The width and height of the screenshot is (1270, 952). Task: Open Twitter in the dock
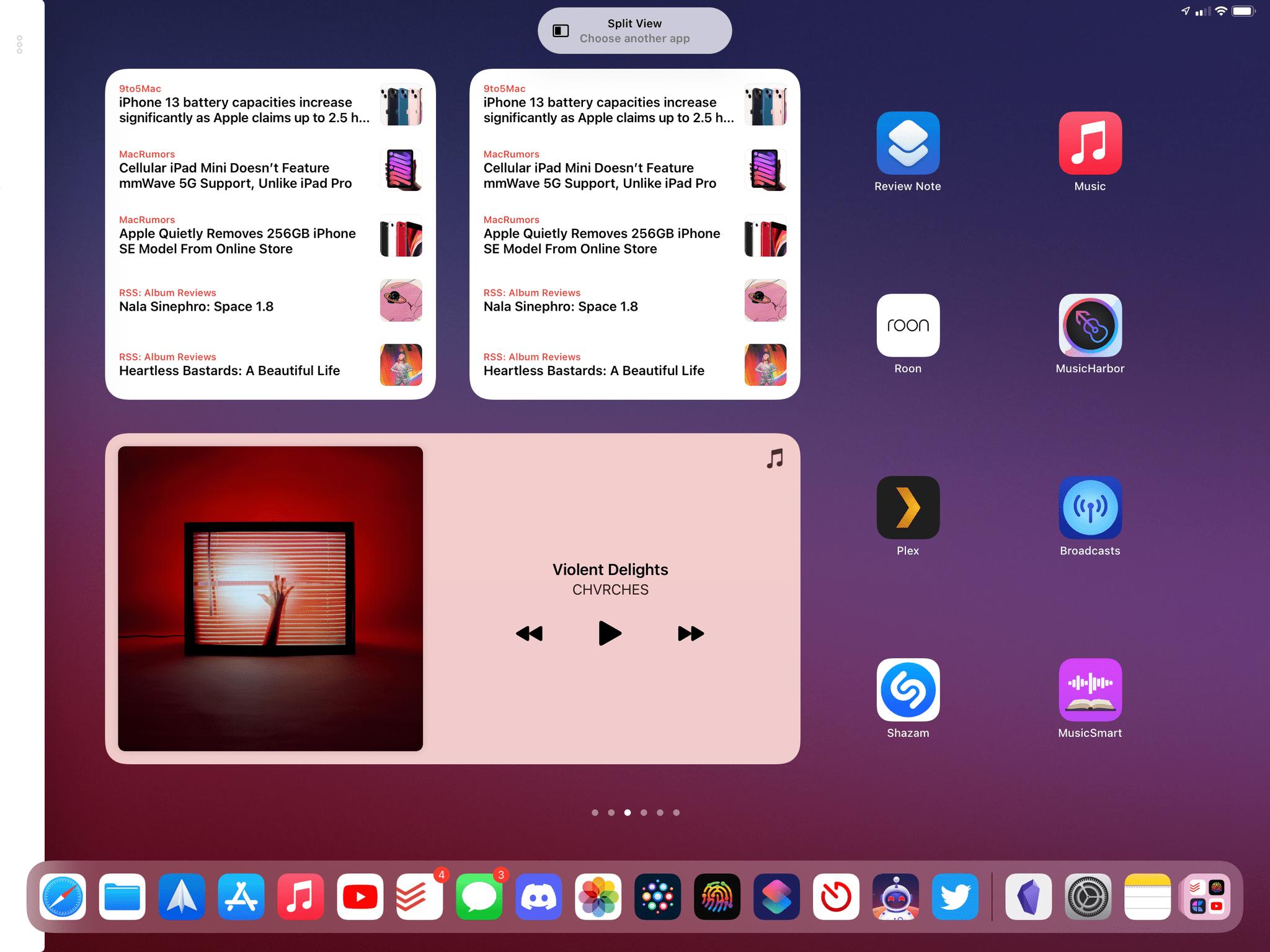pos(956,897)
